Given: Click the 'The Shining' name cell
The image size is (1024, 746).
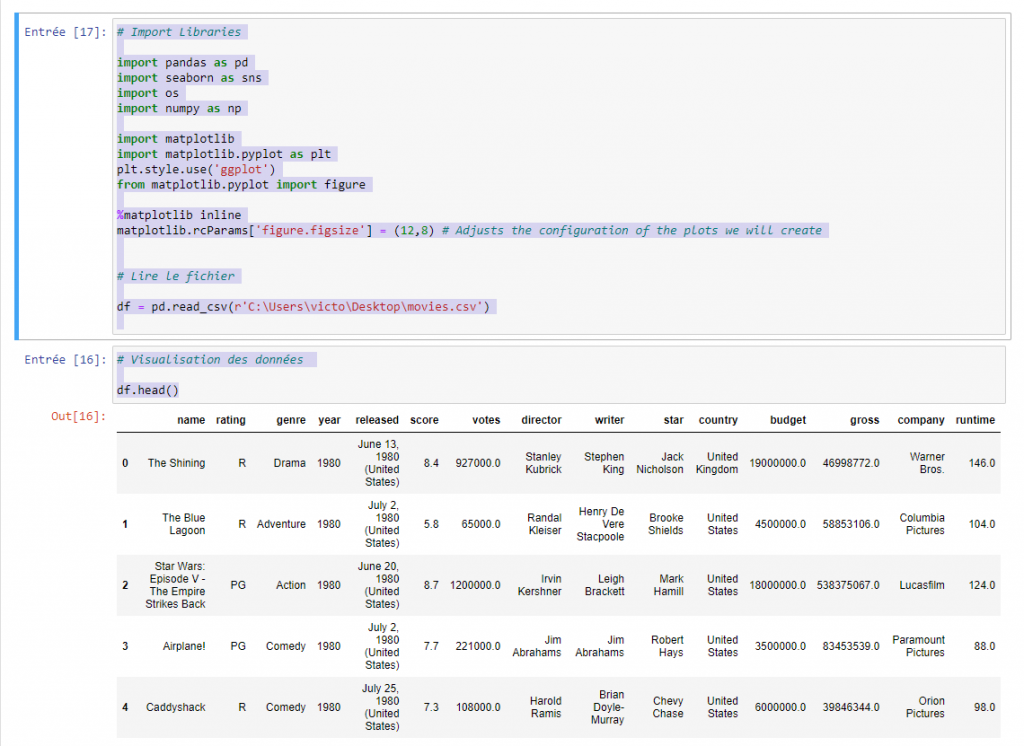Looking at the screenshot, I should point(176,463).
